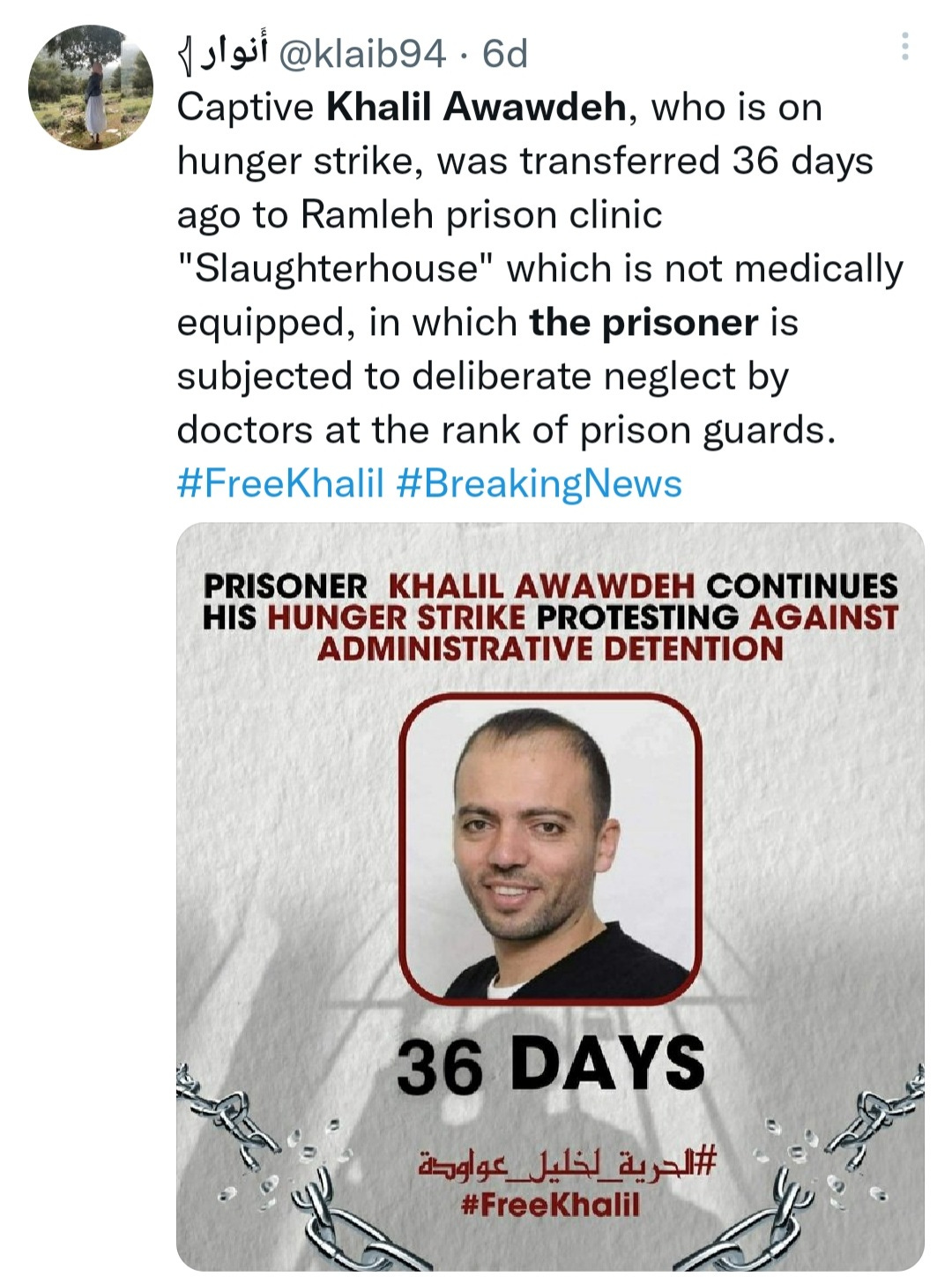Image resolution: width=952 pixels, height=1277 pixels.
Task: Open the @klaib94 handle profile
Action: point(362,55)
